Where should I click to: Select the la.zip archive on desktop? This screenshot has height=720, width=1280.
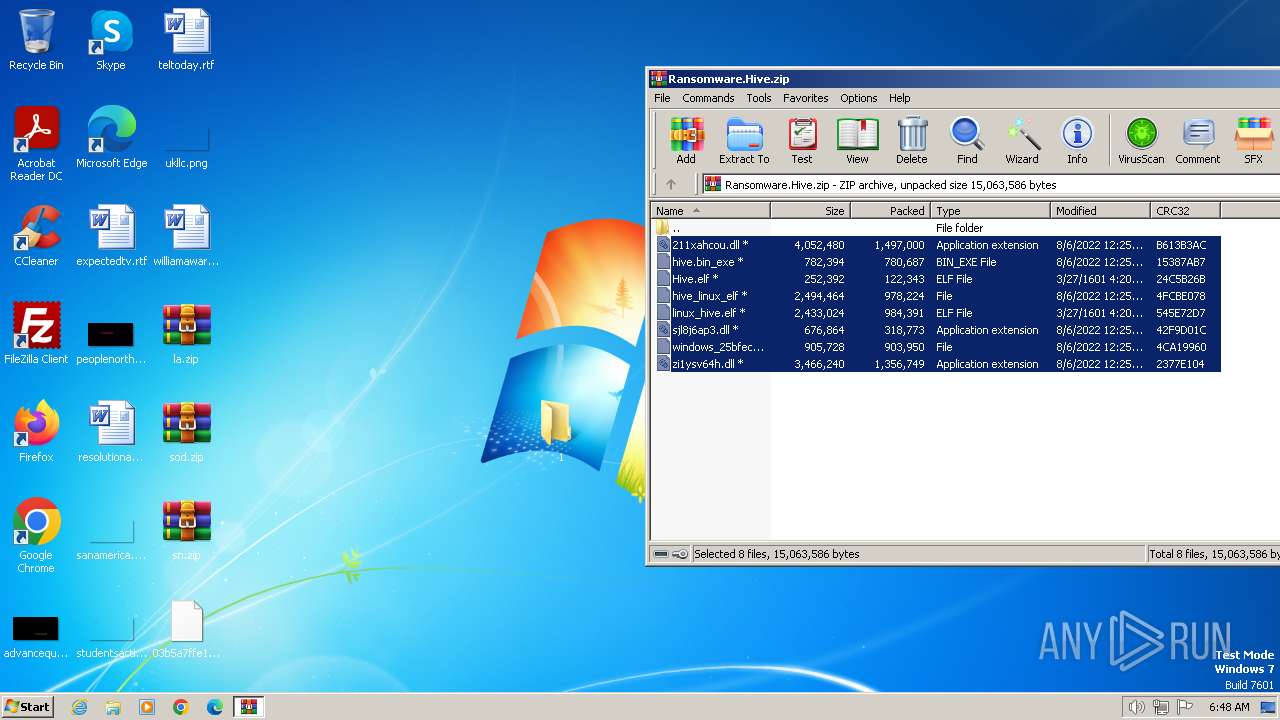tap(186, 334)
